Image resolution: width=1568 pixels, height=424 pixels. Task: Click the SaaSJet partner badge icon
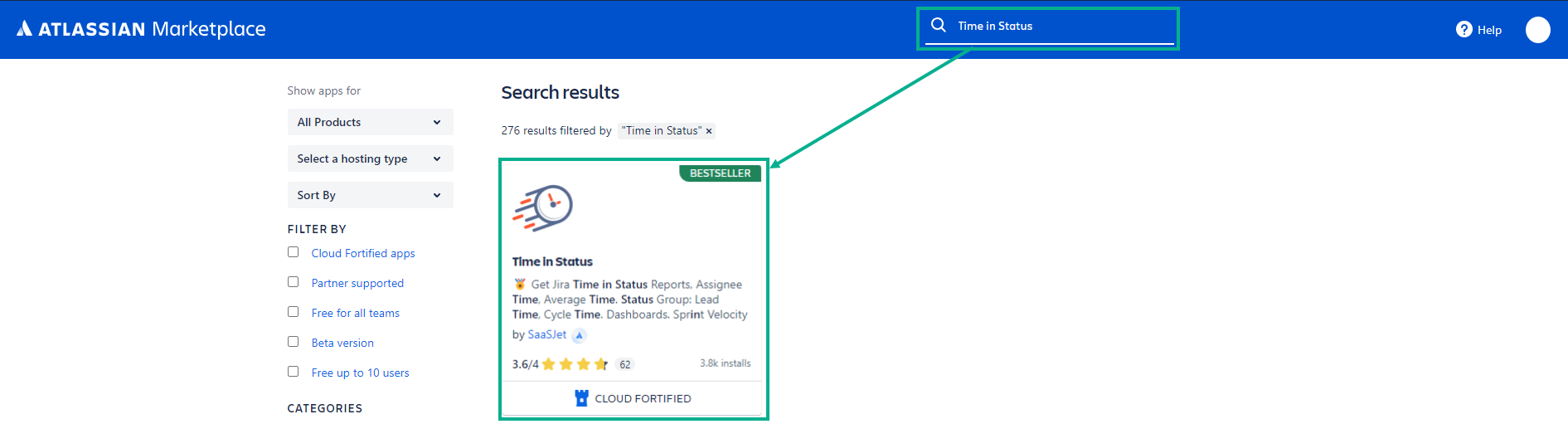pos(580,335)
